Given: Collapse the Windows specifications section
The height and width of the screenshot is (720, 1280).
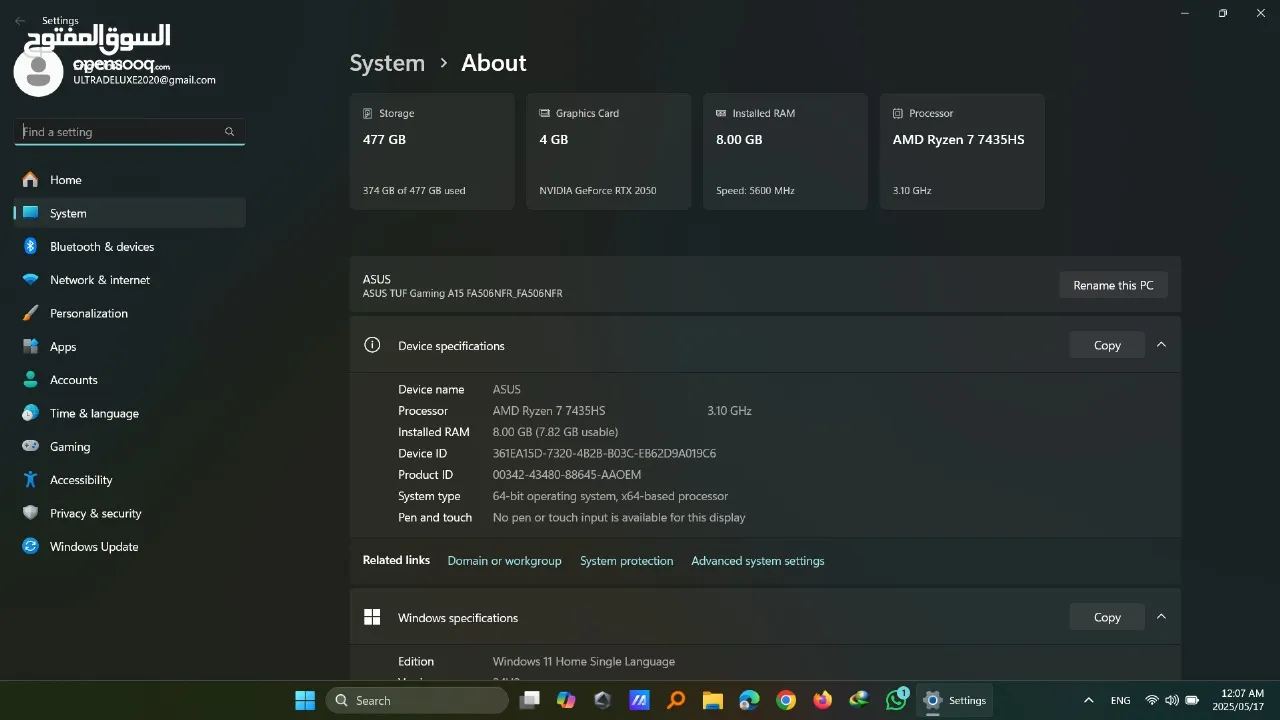Looking at the screenshot, I should coord(1161,617).
